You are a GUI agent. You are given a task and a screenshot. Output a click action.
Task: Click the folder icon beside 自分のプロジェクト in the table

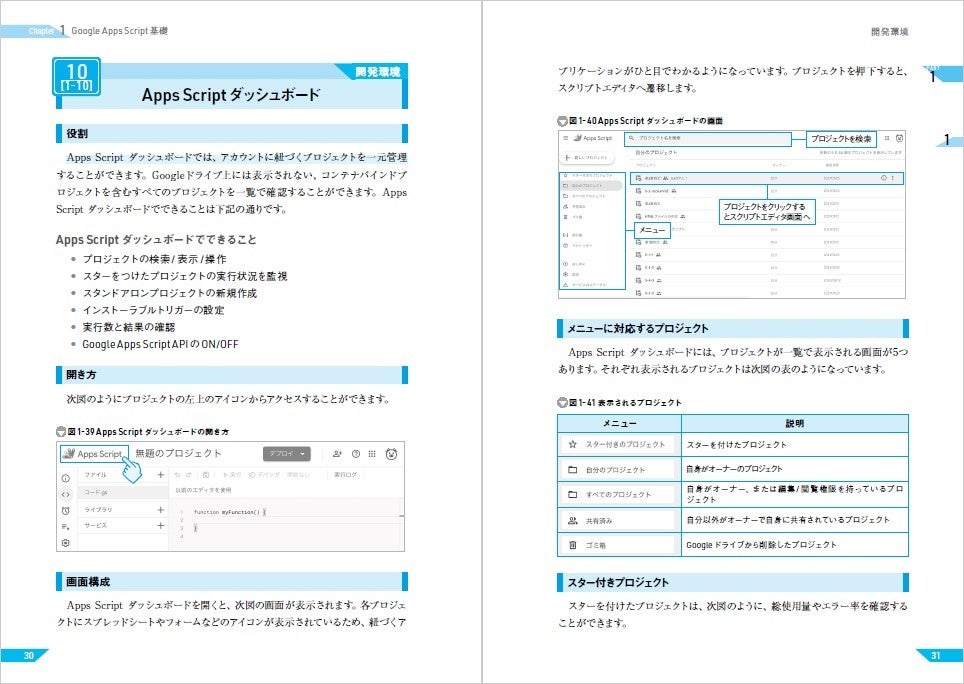572,470
